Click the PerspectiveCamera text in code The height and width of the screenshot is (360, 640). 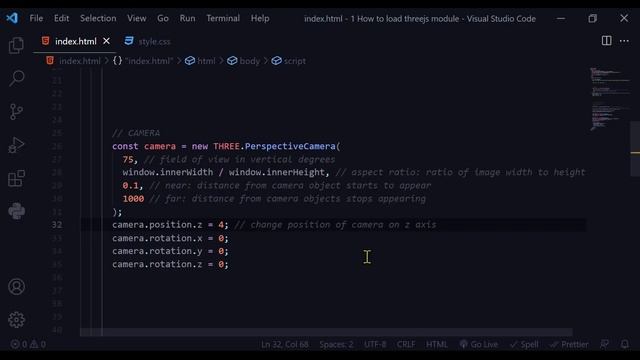290,146
